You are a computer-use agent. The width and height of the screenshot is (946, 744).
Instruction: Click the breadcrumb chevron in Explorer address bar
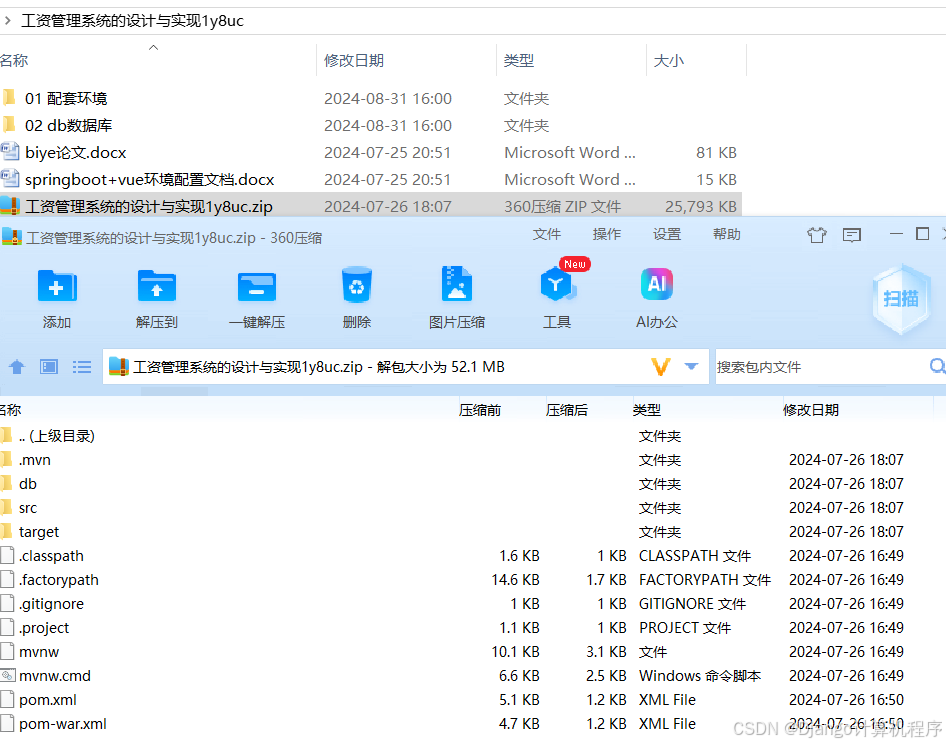point(10,20)
